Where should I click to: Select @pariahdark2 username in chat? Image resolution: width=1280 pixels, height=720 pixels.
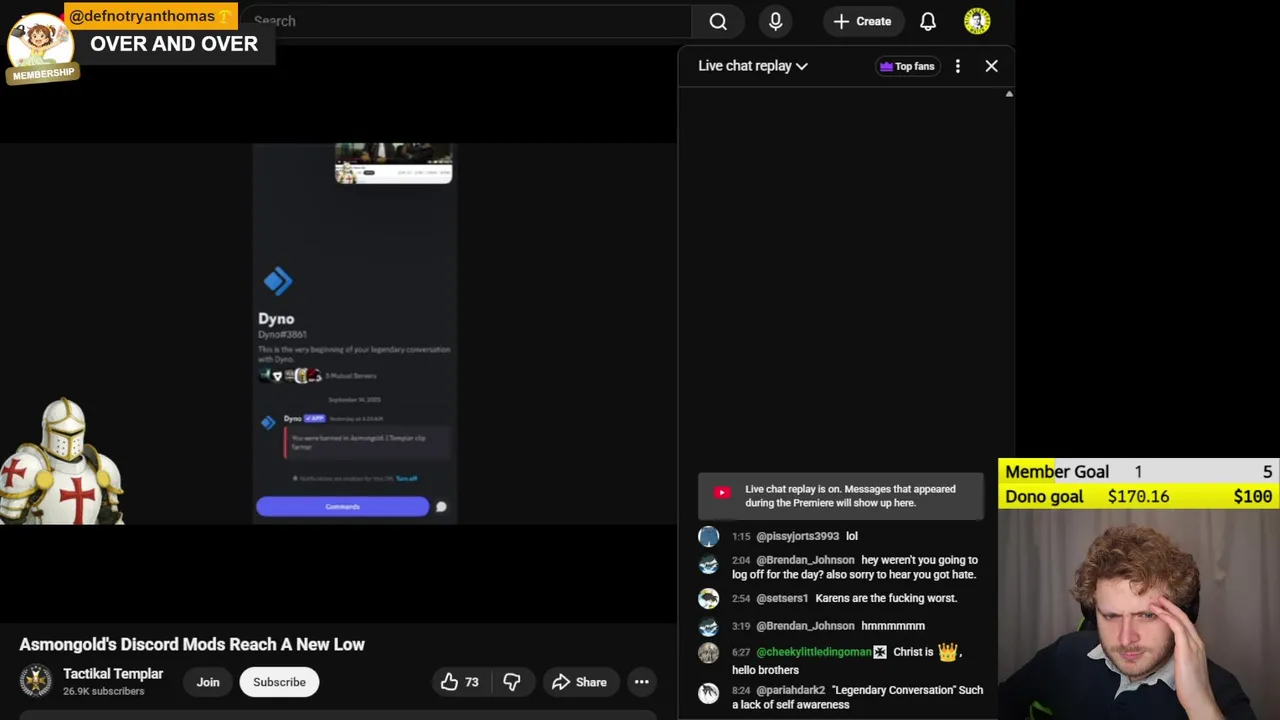pyautogui.click(x=791, y=690)
